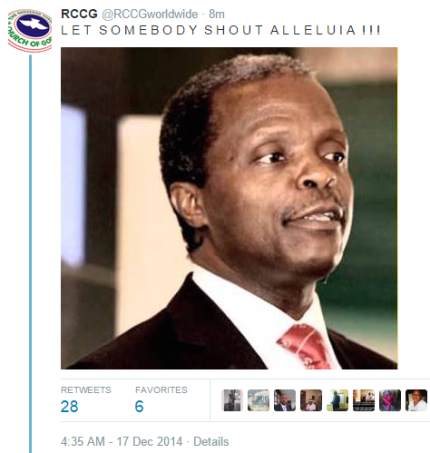Expand the tweet Details link
This screenshot has width=430, height=453.
(211, 441)
